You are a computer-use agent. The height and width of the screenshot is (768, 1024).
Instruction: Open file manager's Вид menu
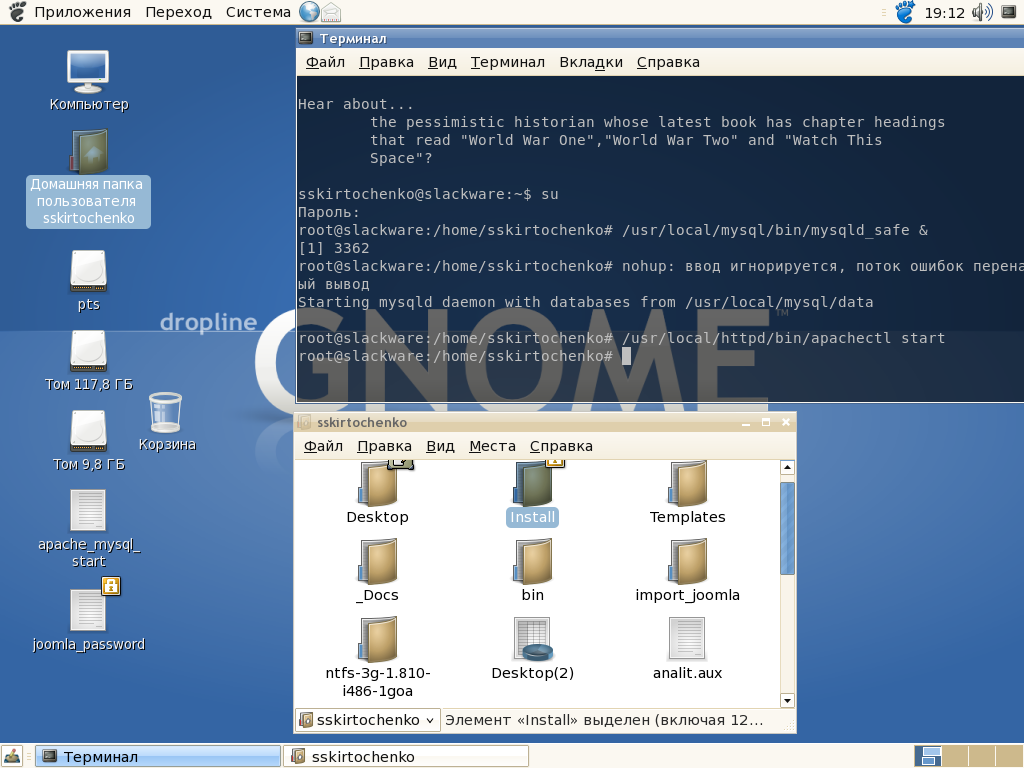(x=440, y=446)
